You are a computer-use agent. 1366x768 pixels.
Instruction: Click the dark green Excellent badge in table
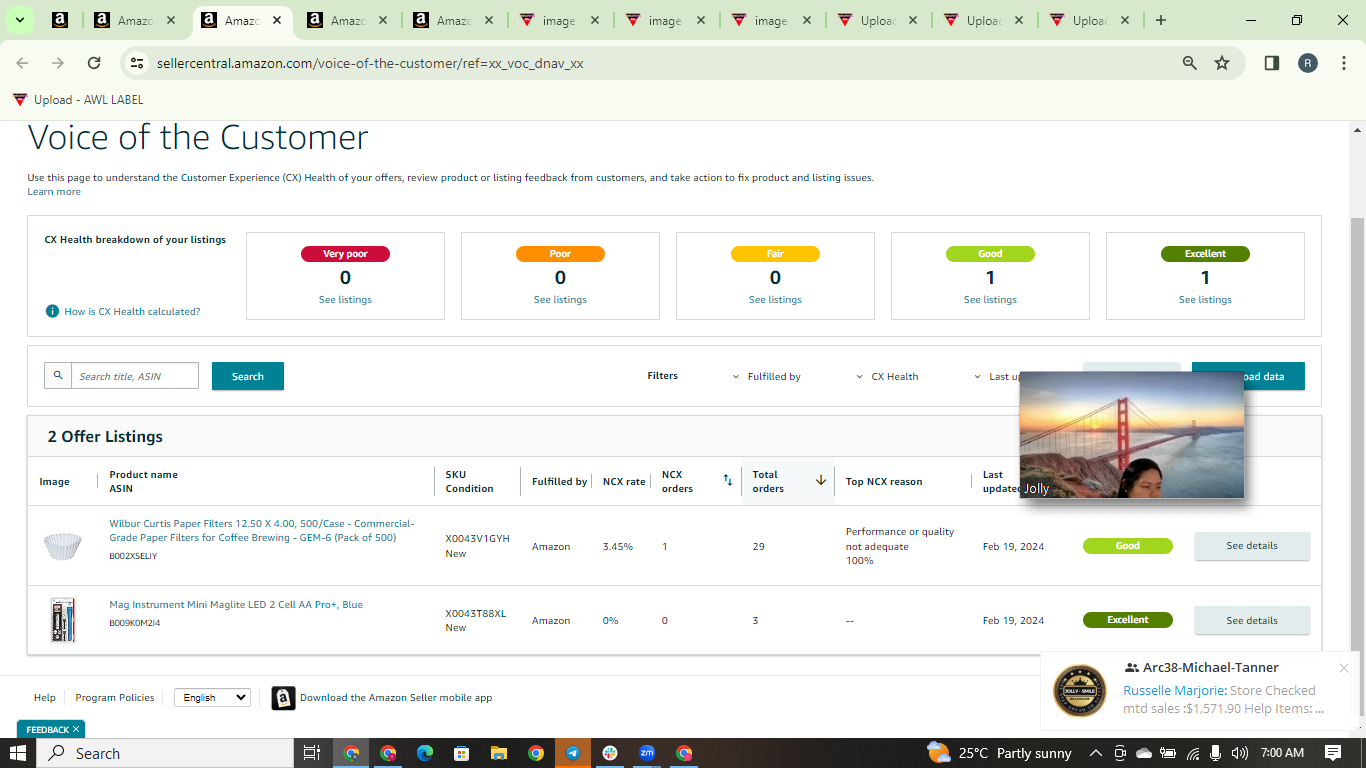coord(1128,620)
